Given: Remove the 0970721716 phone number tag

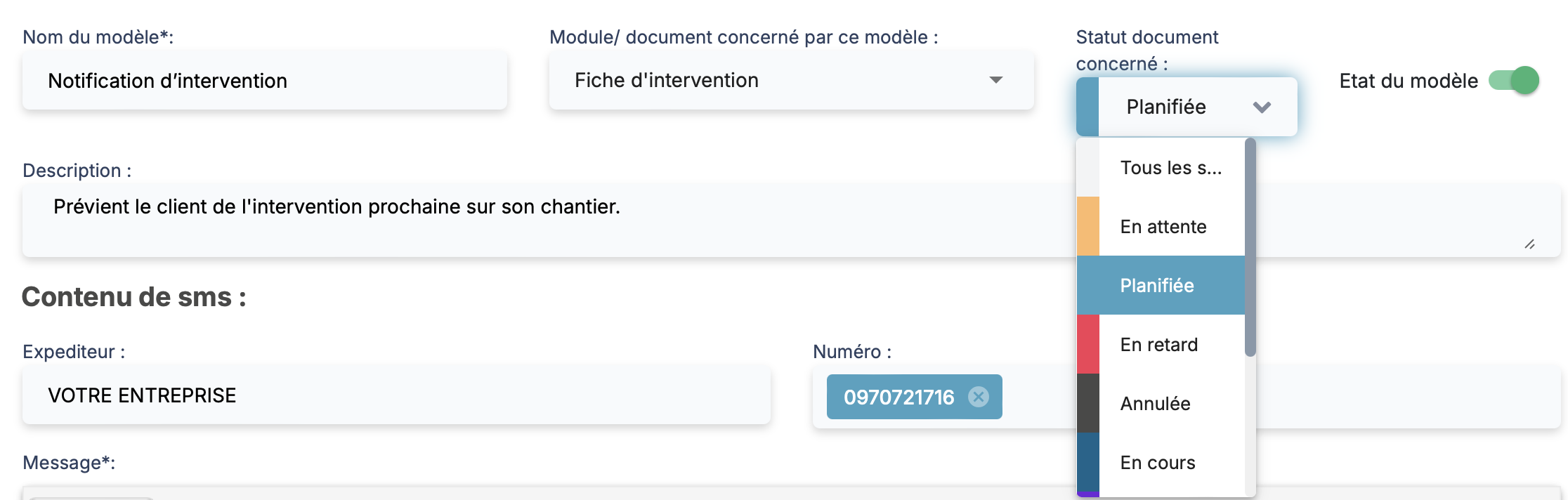Looking at the screenshot, I should pos(978,397).
